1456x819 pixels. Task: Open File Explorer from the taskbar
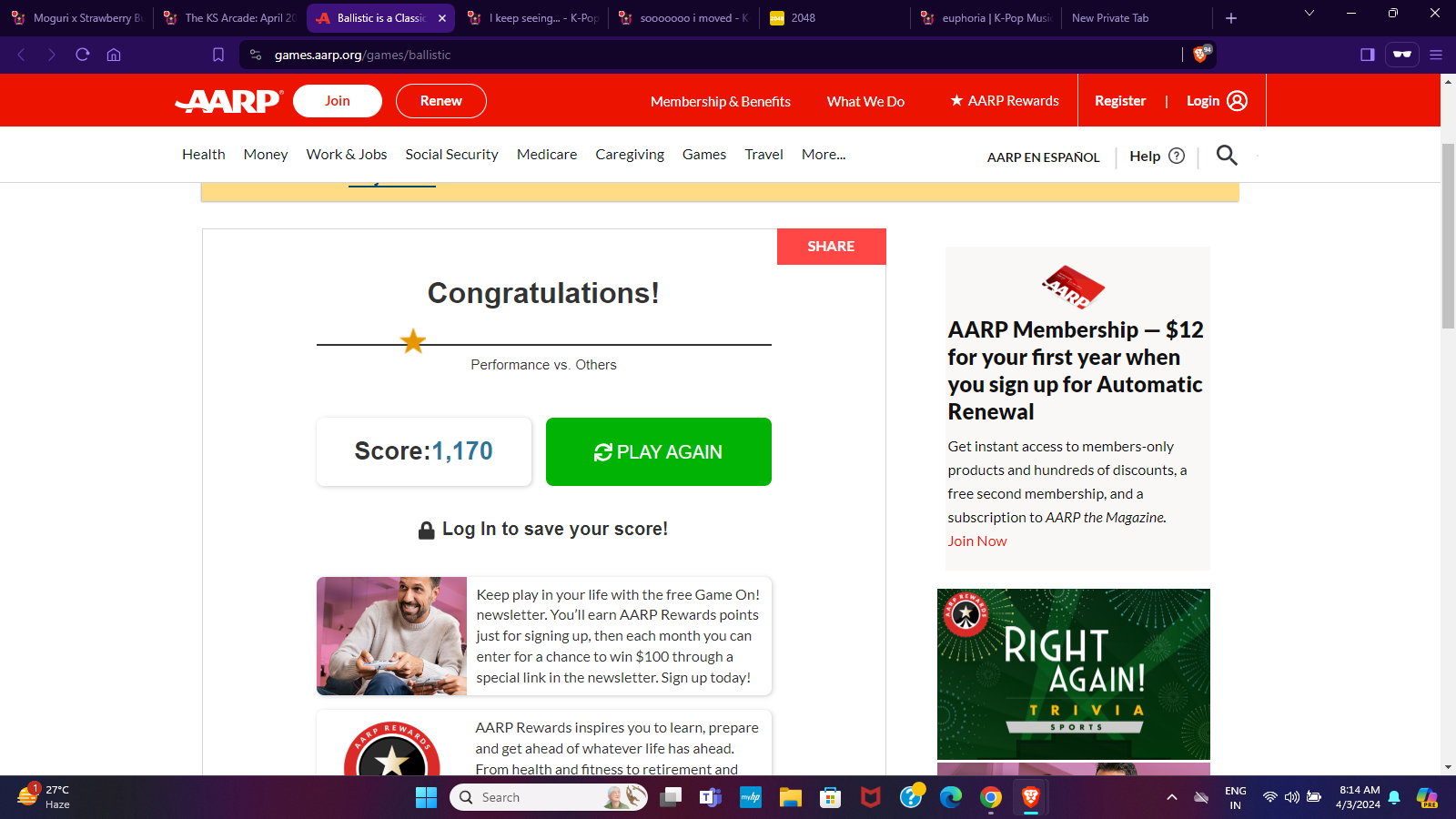point(790,797)
